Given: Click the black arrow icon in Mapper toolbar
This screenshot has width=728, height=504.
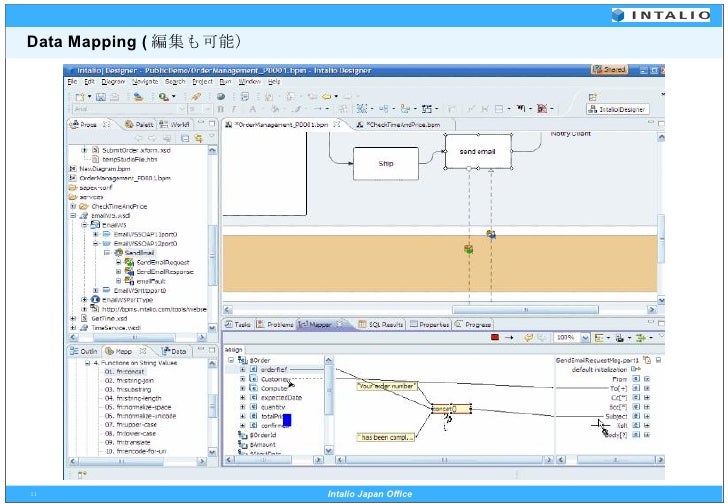Looking at the screenshot, I should pyautogui.click(x=509, y=337).
